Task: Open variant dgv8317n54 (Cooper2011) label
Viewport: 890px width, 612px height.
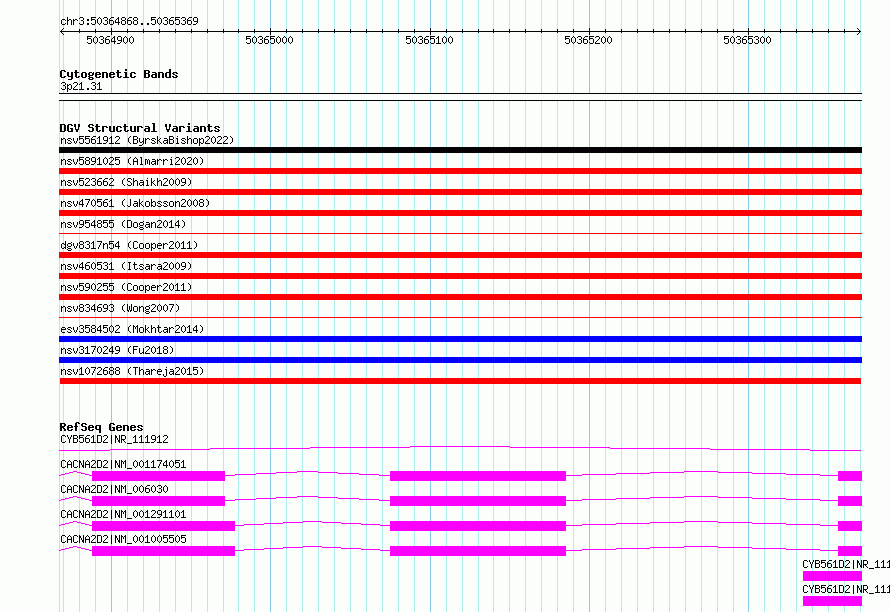Action: [x=129, y=245]
